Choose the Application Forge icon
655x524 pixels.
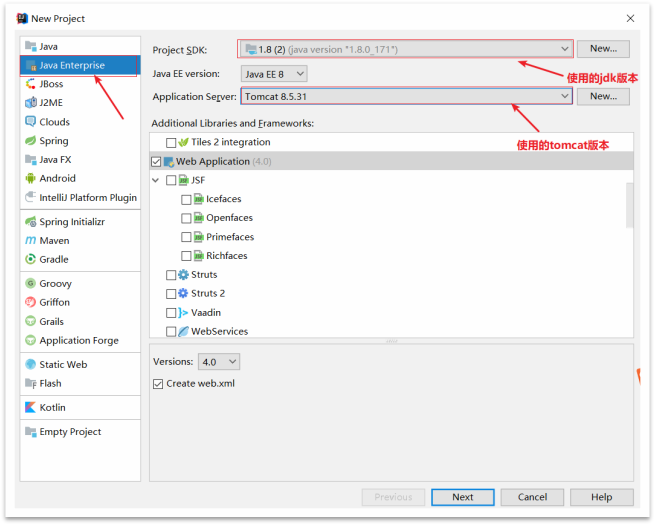[30, 340]
